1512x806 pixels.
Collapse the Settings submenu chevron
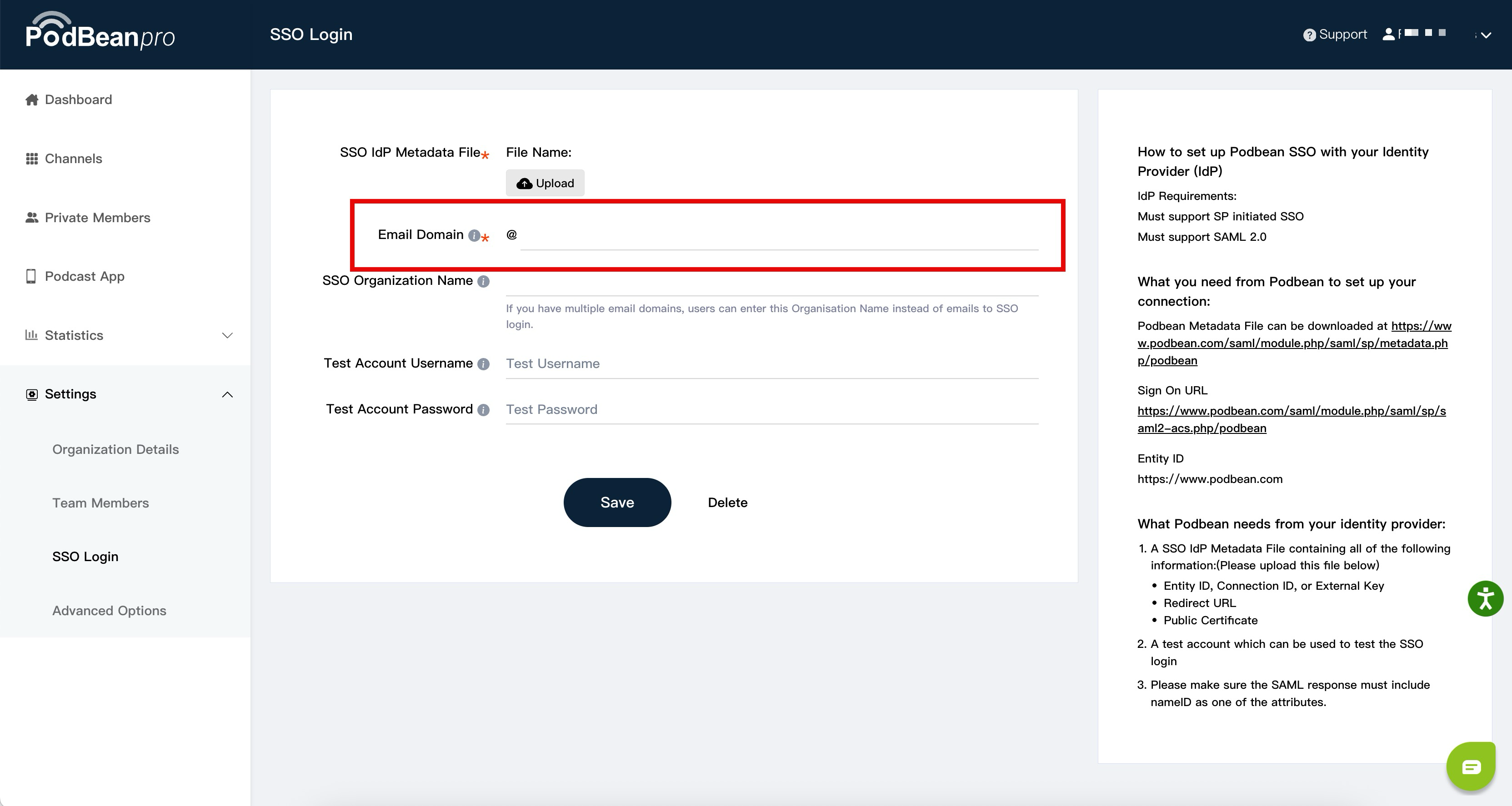click(228, 394)
